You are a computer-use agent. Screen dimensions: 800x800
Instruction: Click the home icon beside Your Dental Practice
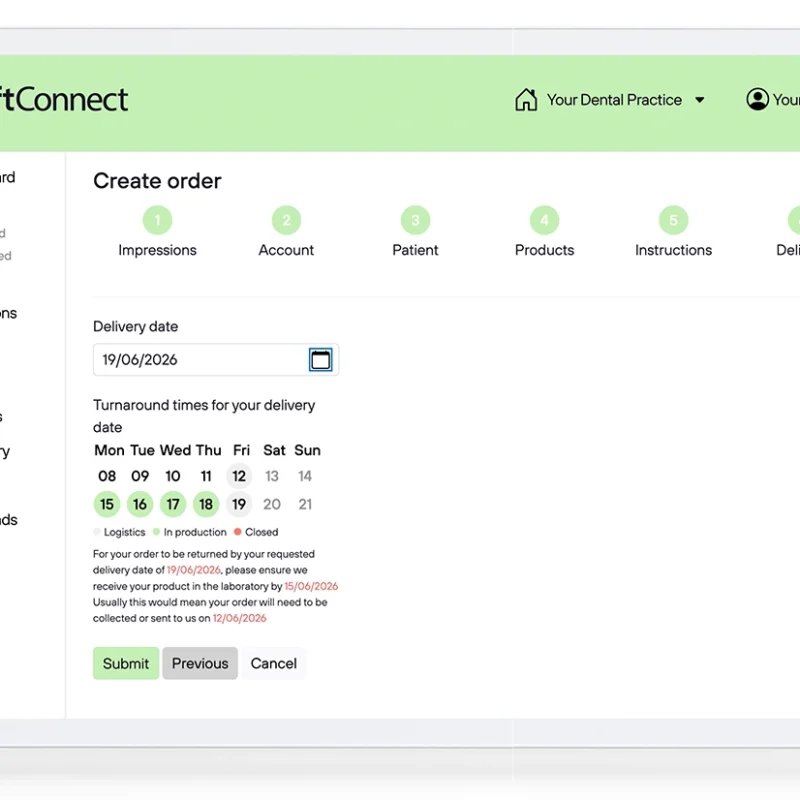(526, 99)
